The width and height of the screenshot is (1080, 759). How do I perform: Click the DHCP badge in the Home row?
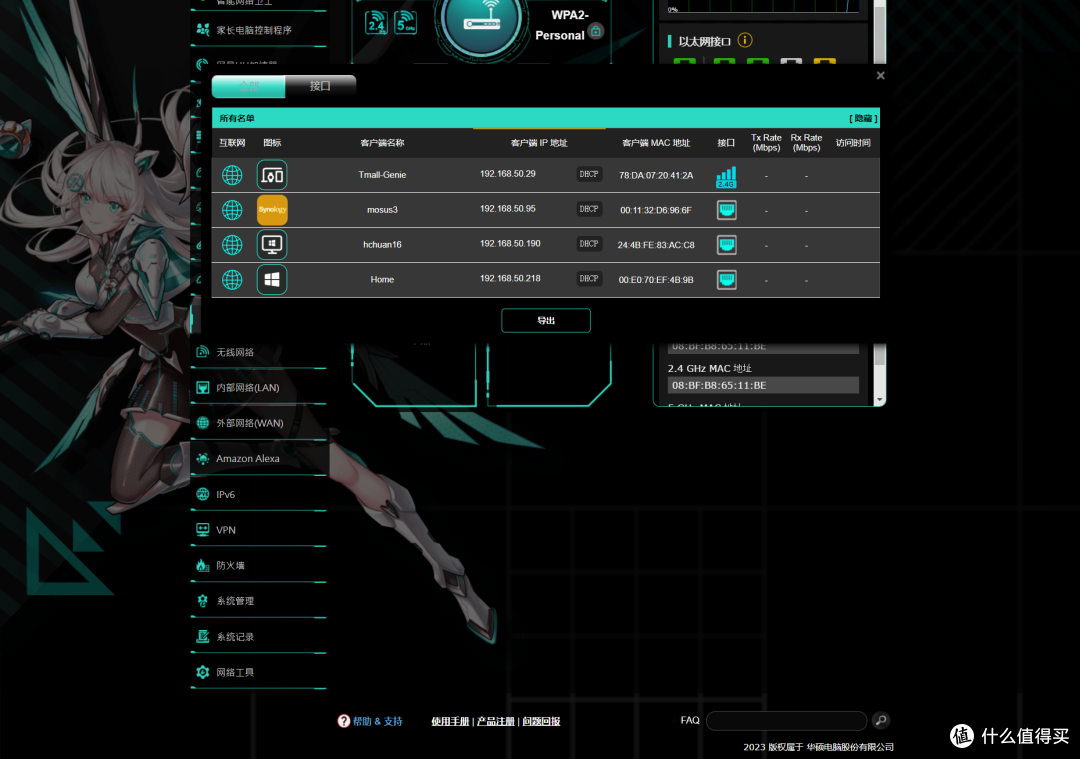click(589, 279)
